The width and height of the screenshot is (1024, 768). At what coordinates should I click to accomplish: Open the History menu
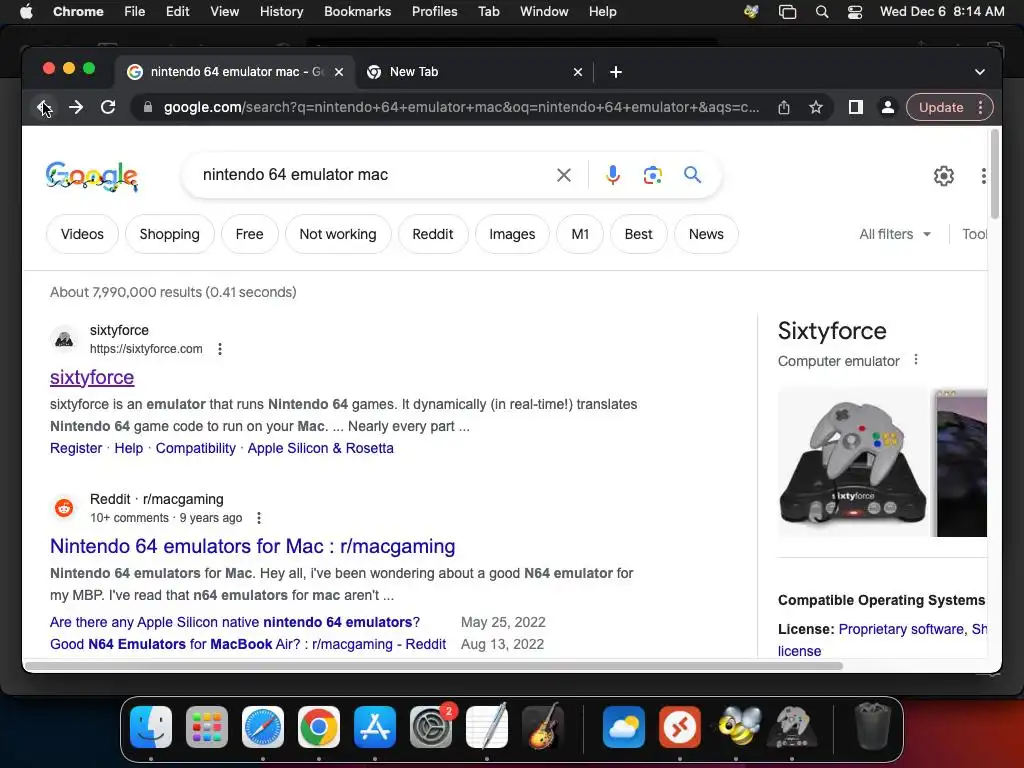tap(281, 12)
